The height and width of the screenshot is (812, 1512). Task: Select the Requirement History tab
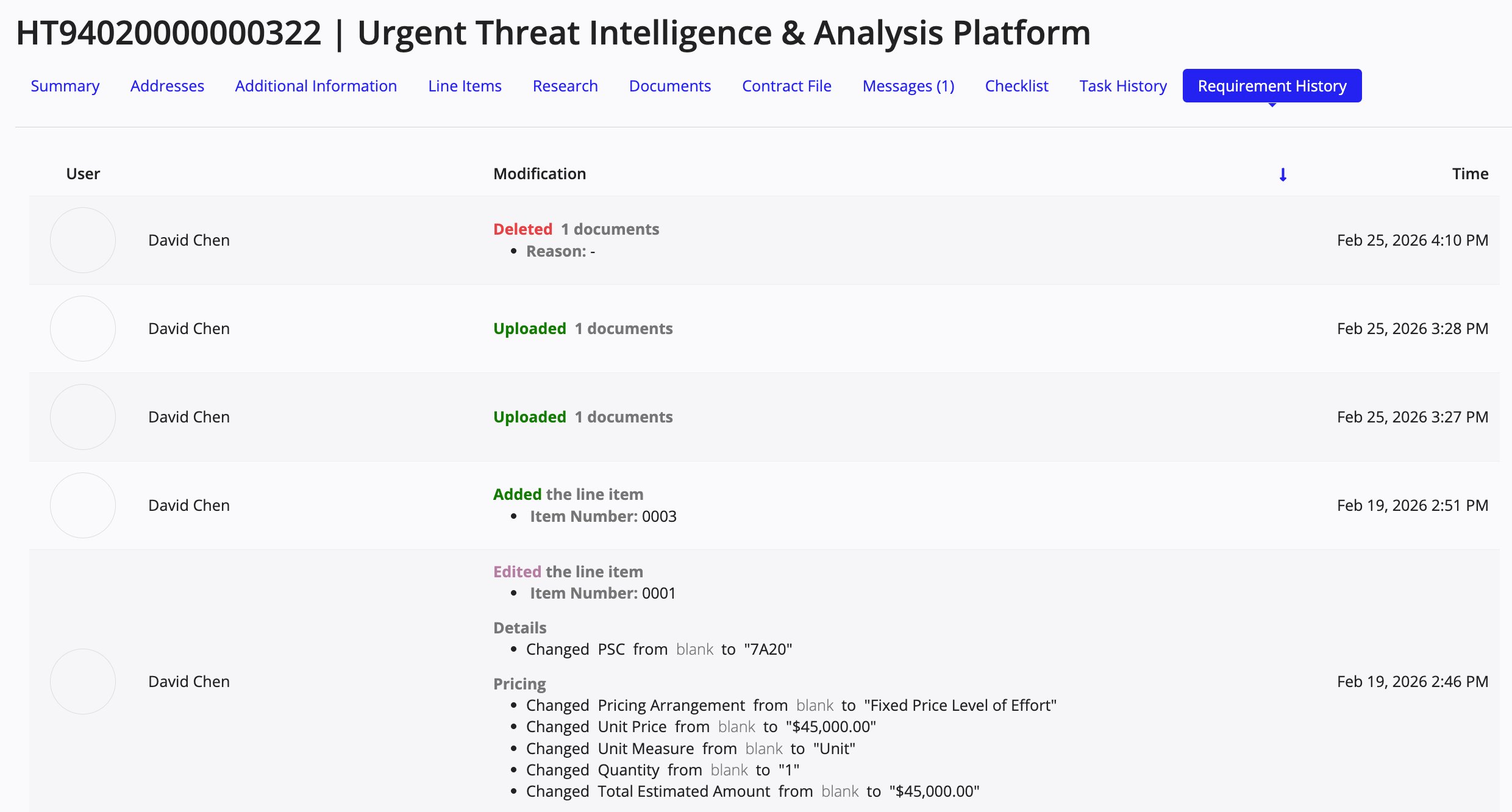click(1272, 86)
